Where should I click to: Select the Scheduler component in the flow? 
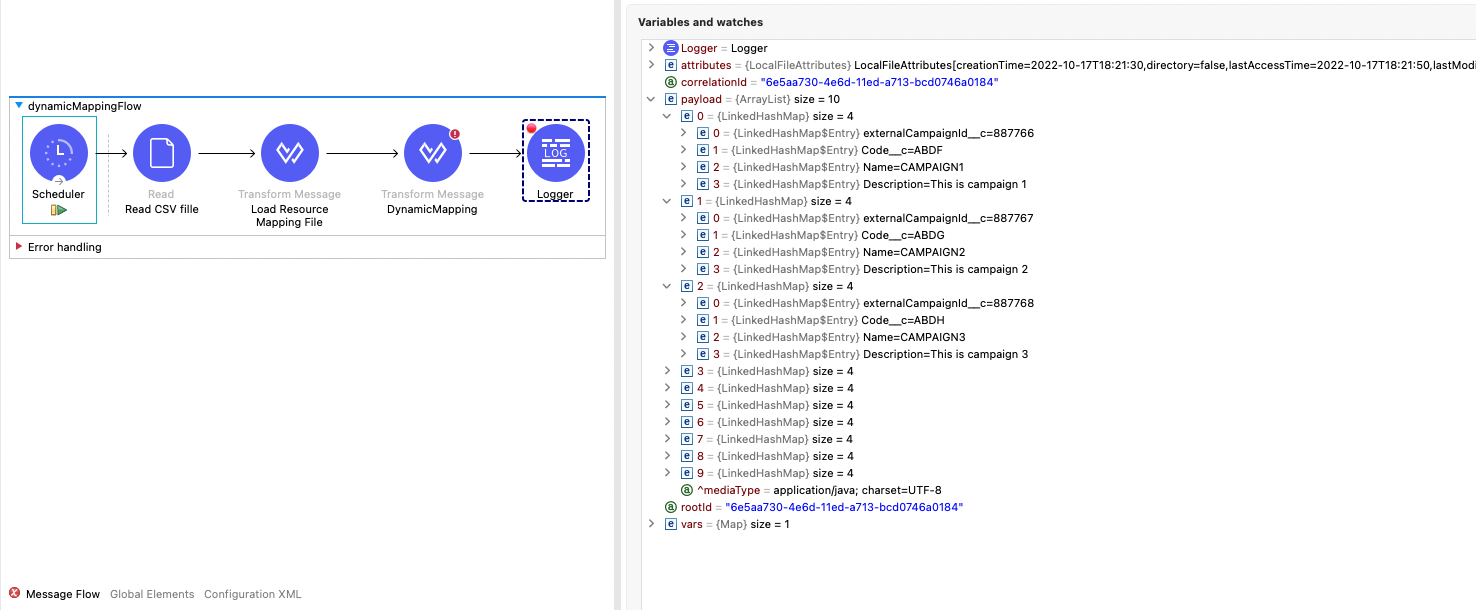pyautogui.click(x=58, y=153)
